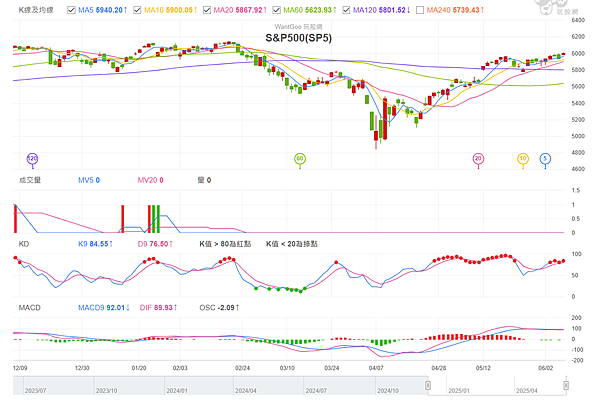Toggle the MA20 line checkbox
This screenshot has height=402, width=600.
coord(207,10)
